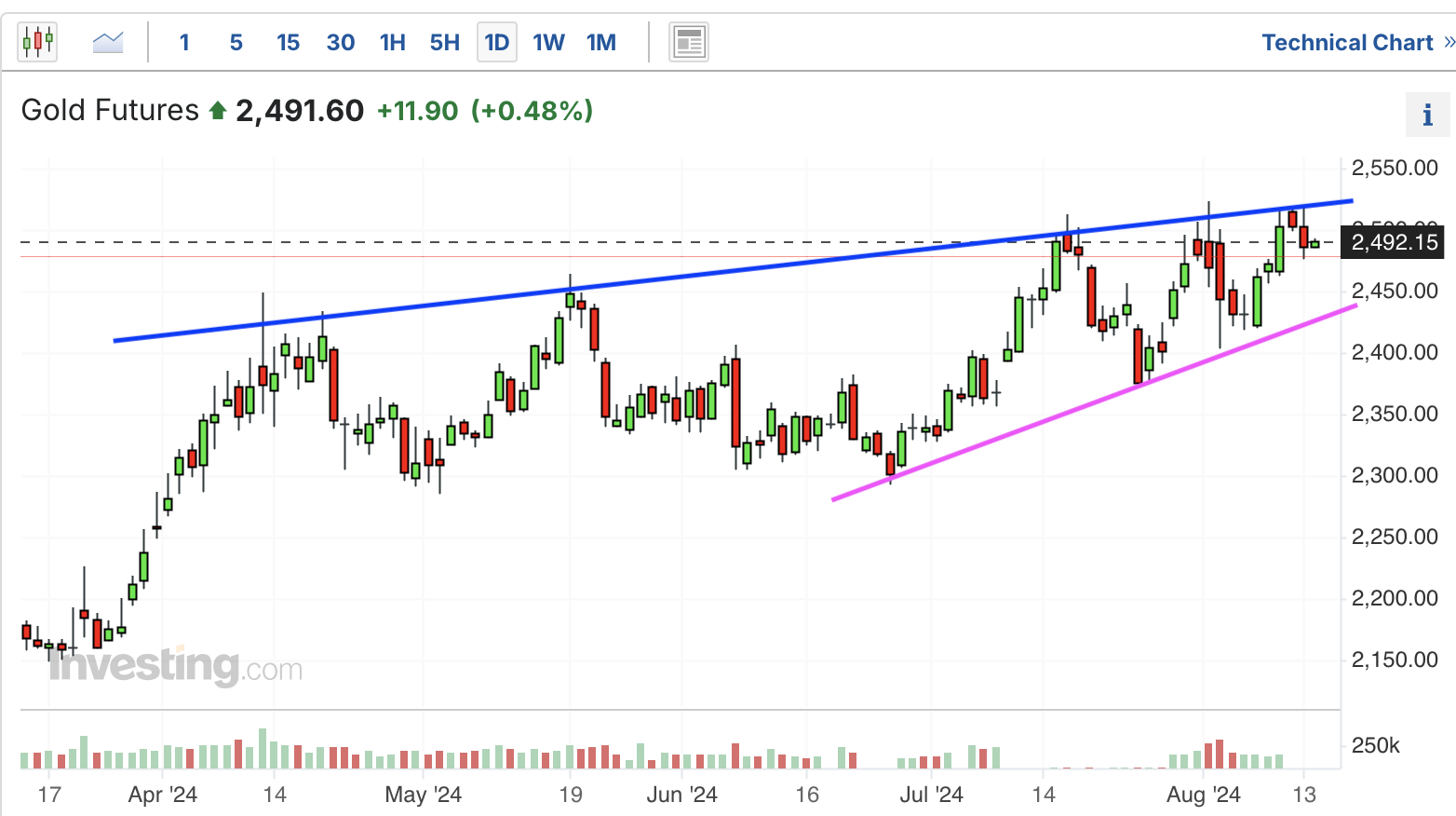Click the 2,450.00 axis label
Viewport: 1456px width, 816px height.
pyautogui.click(x=1395, y=292)
